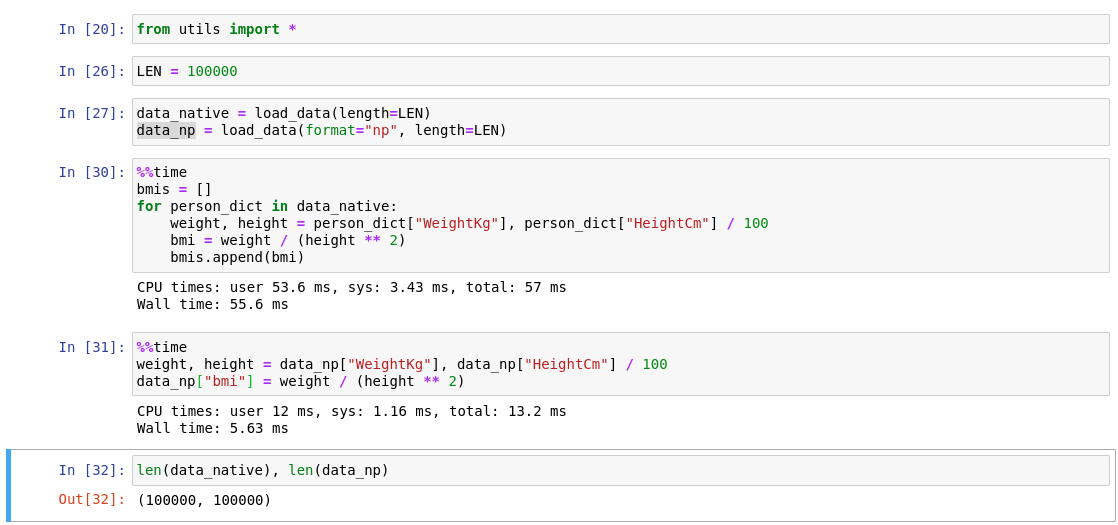Click the 'from utils import *' code cell
The width and height of the screenshot is (1118, 525).
point(620,29)
